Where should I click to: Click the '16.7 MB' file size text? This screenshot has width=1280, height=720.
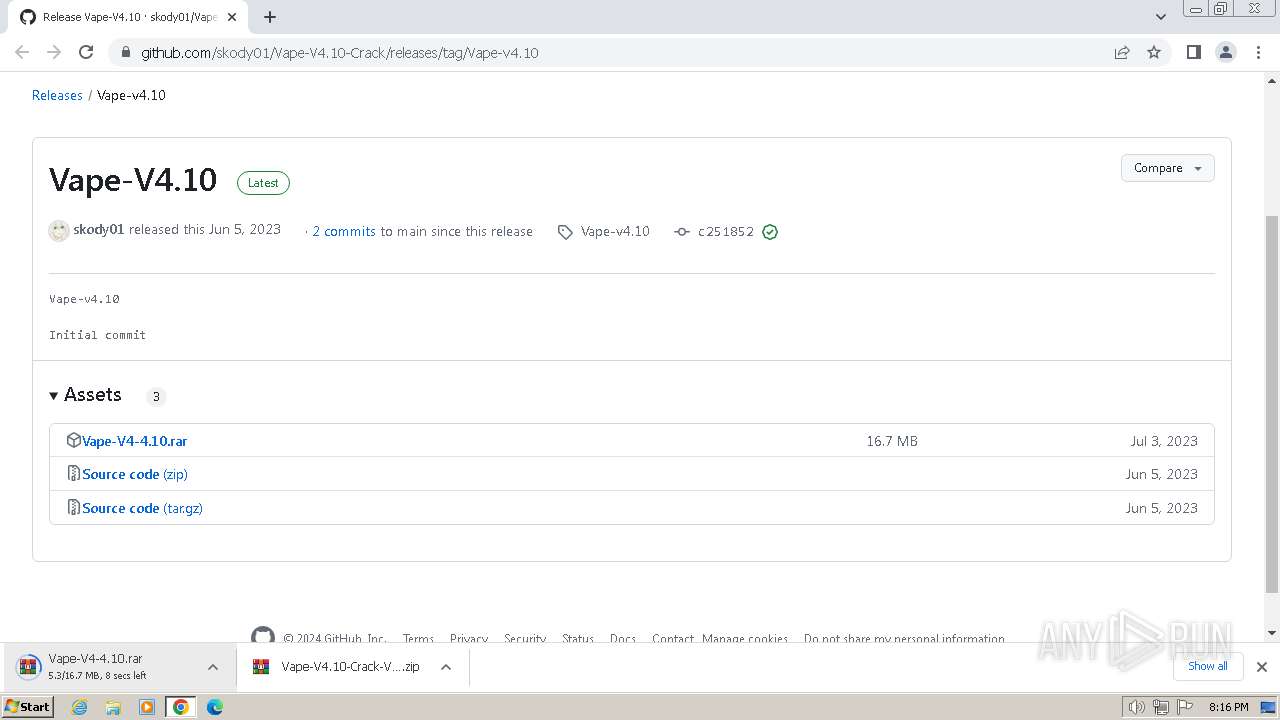point(892,441)
